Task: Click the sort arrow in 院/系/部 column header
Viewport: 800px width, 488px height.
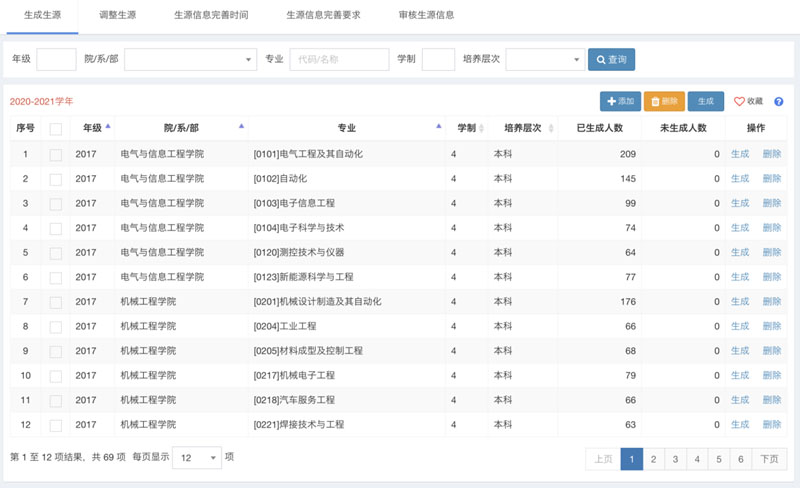Action: point(241,127)
